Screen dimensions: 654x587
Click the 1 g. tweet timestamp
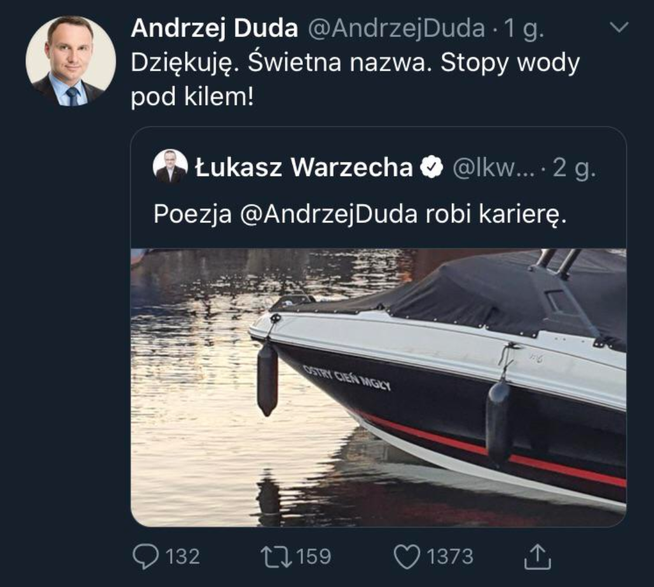coord(524,30)
